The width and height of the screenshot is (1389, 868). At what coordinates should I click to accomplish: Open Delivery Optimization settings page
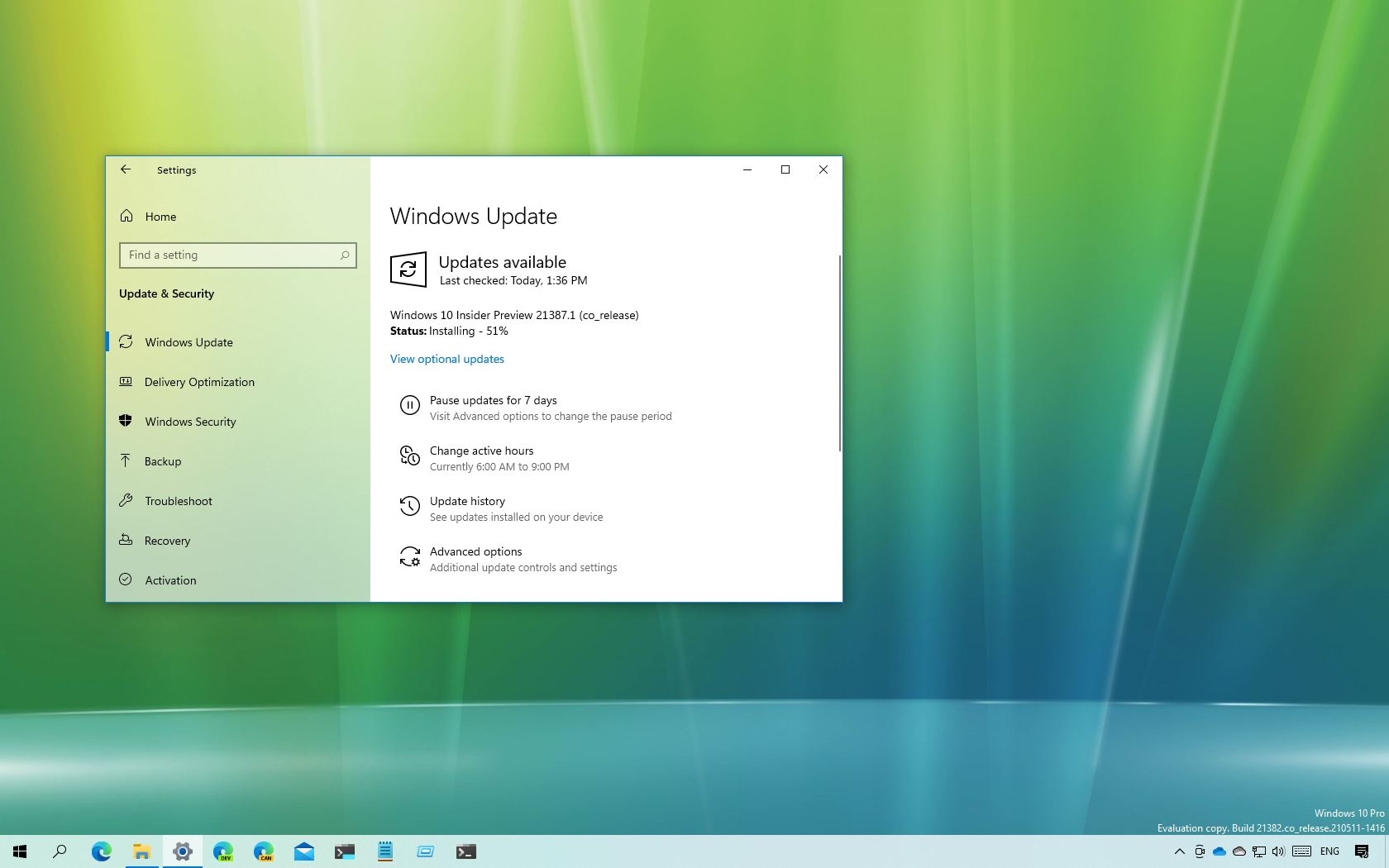(199, 382)
